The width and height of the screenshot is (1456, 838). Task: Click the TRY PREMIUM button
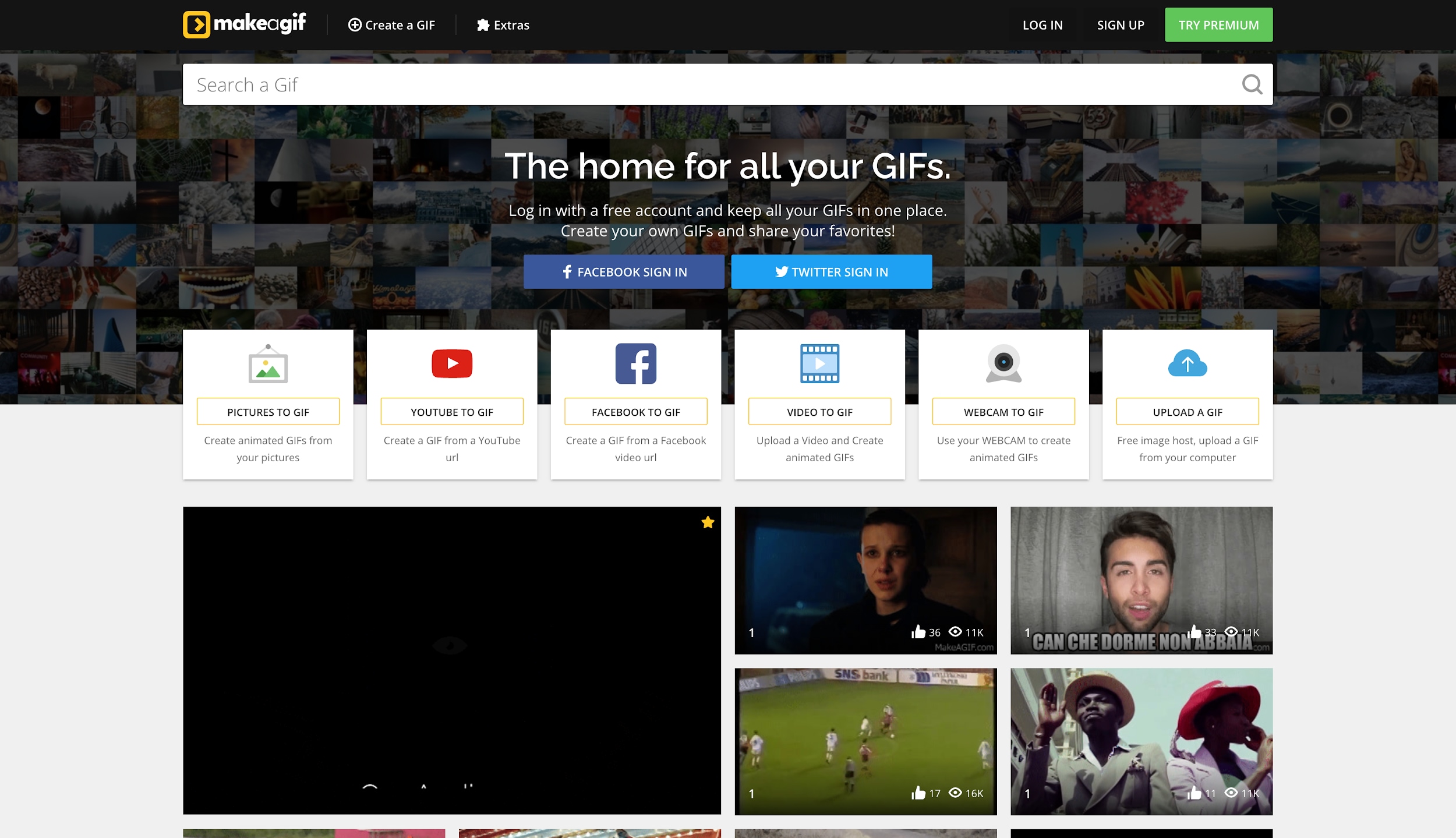tap(1218, 24)
